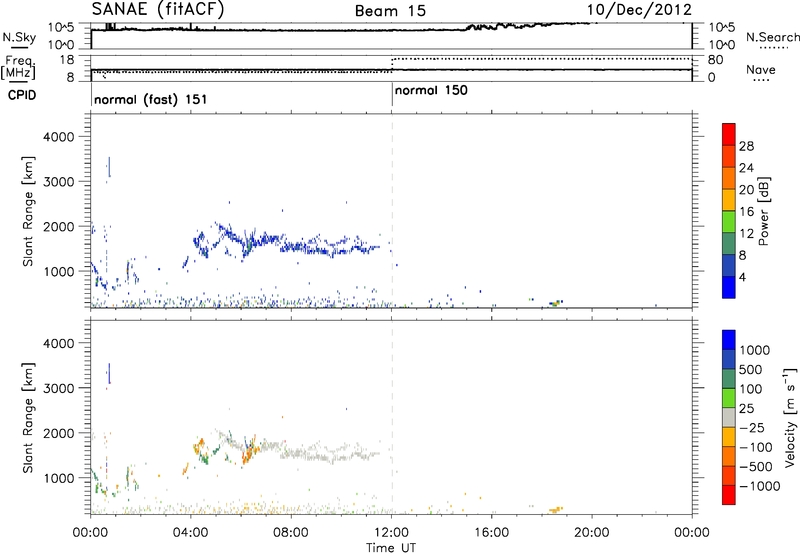Click the "−1000" label on Velocity color bar
The height and width of the screenshot is (554, 800).
pos(759,486)
